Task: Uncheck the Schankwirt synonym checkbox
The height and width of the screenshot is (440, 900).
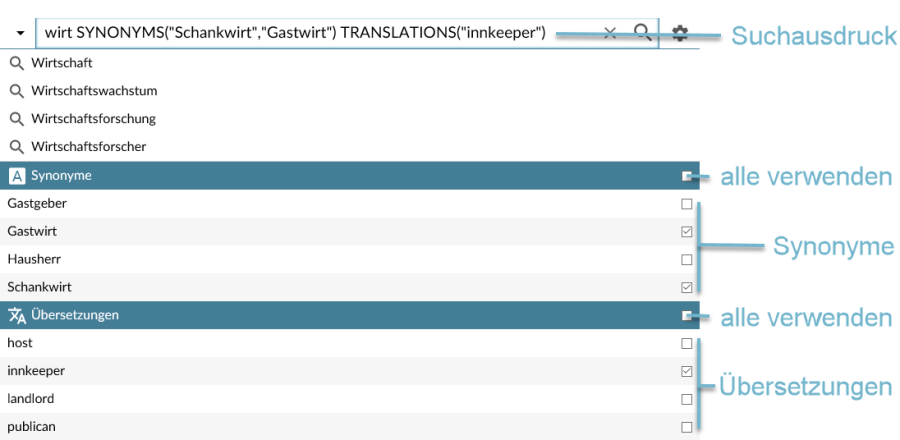Action: pyautogui.click(x=686, y=288)
